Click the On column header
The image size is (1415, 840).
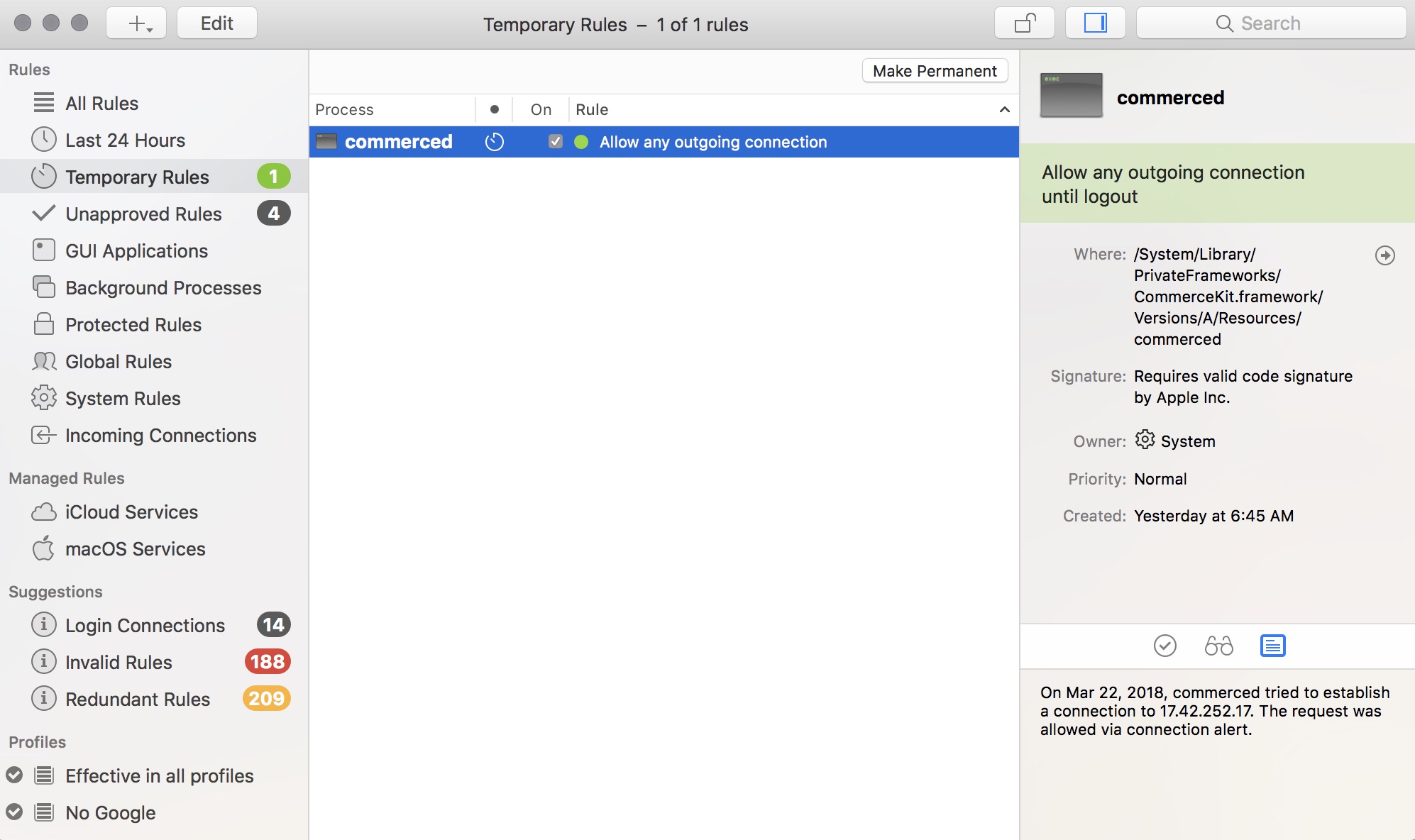click(x=541, y=109)
